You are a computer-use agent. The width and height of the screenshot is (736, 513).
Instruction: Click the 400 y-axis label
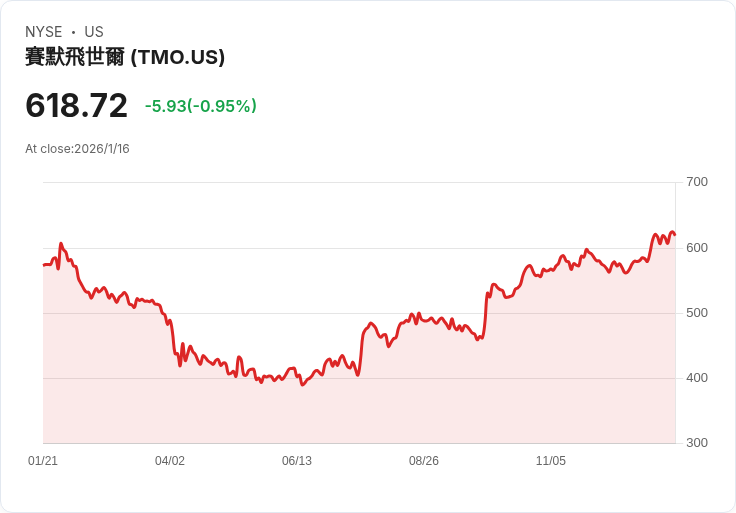pyautogui.click(x=697, y=378)
